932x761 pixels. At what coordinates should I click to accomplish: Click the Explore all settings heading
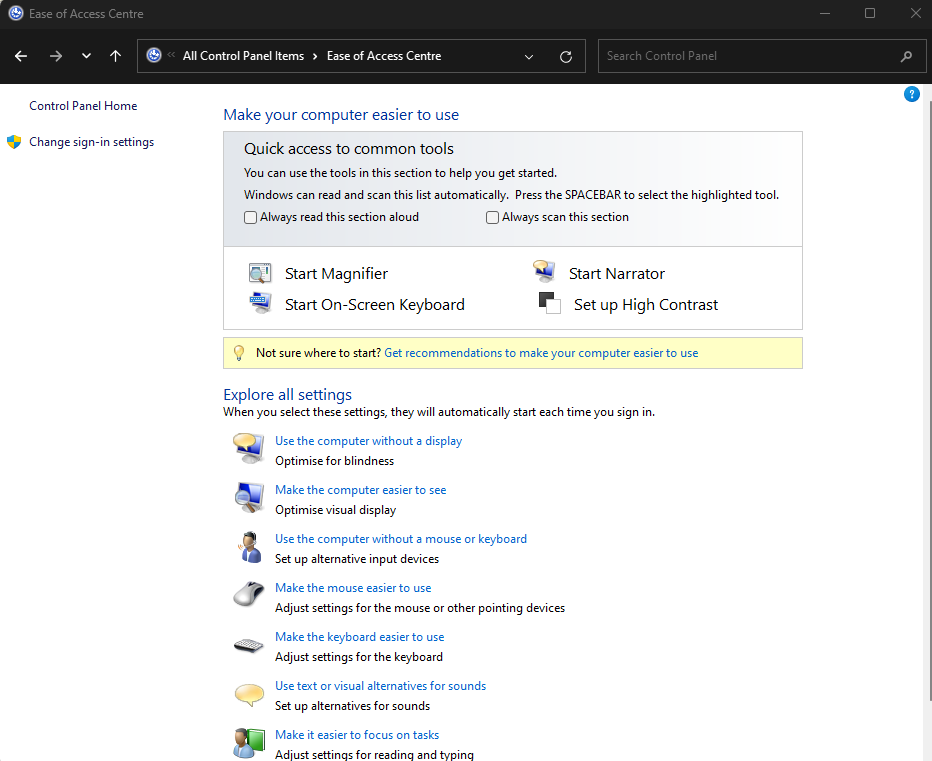click(288, 395)
